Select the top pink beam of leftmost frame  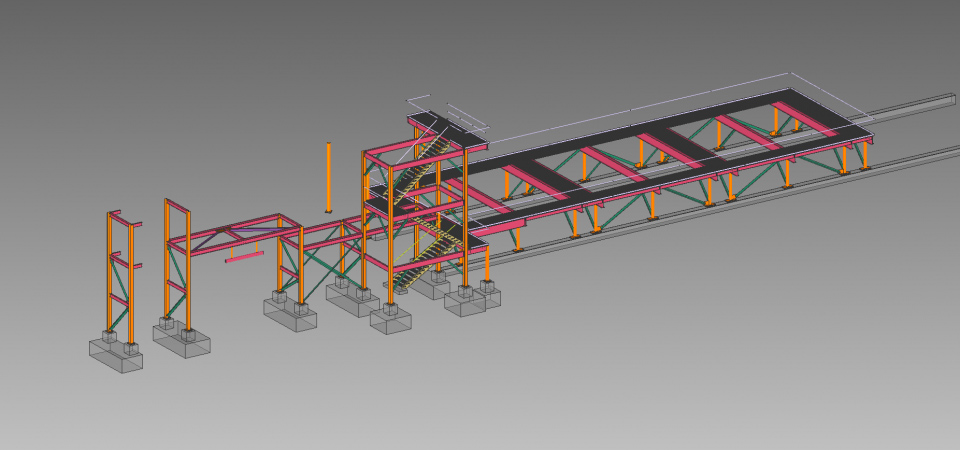pos(115,217)
